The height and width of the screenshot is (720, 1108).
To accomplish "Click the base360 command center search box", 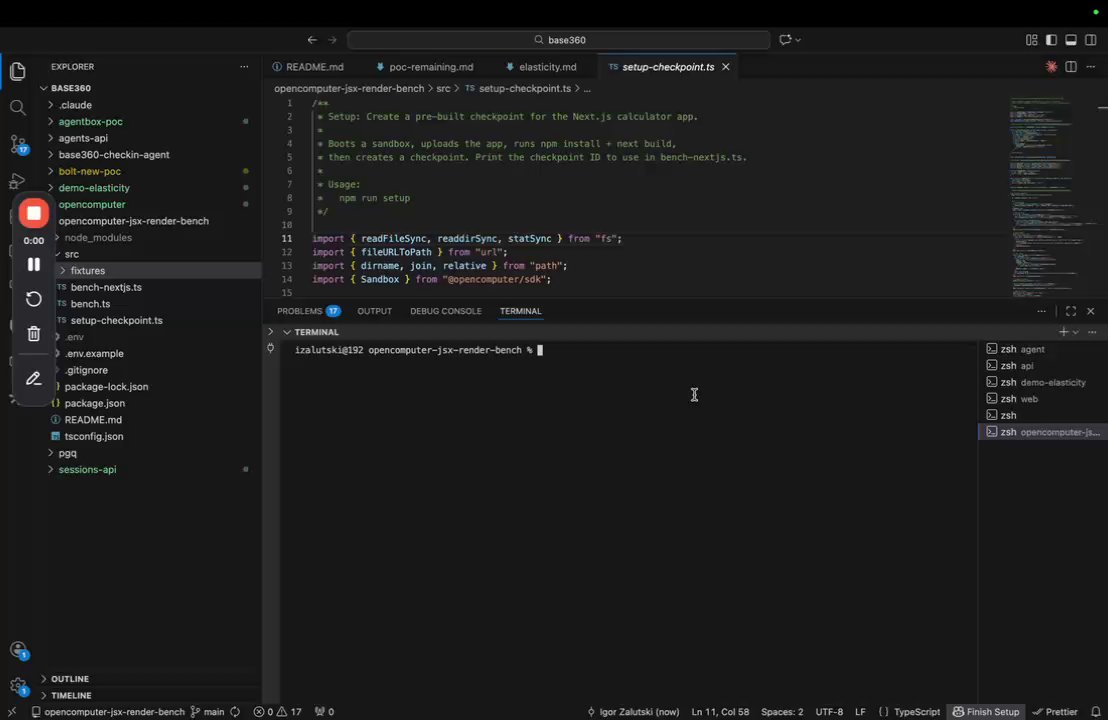I will click(x=559, y=40).
